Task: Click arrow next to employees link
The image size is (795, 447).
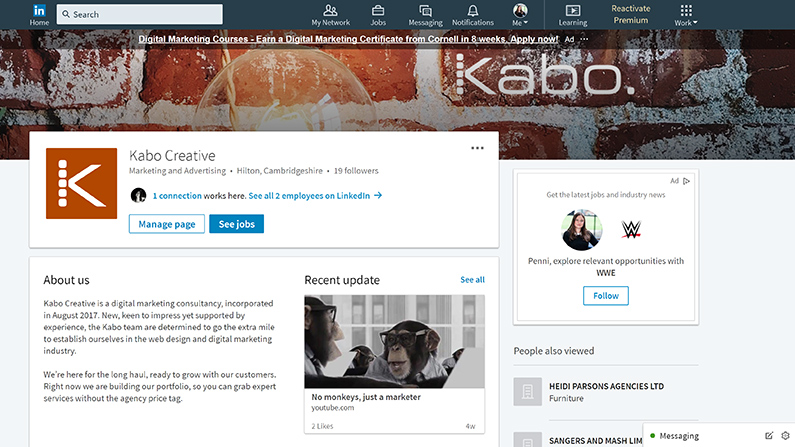Action: 378,195
